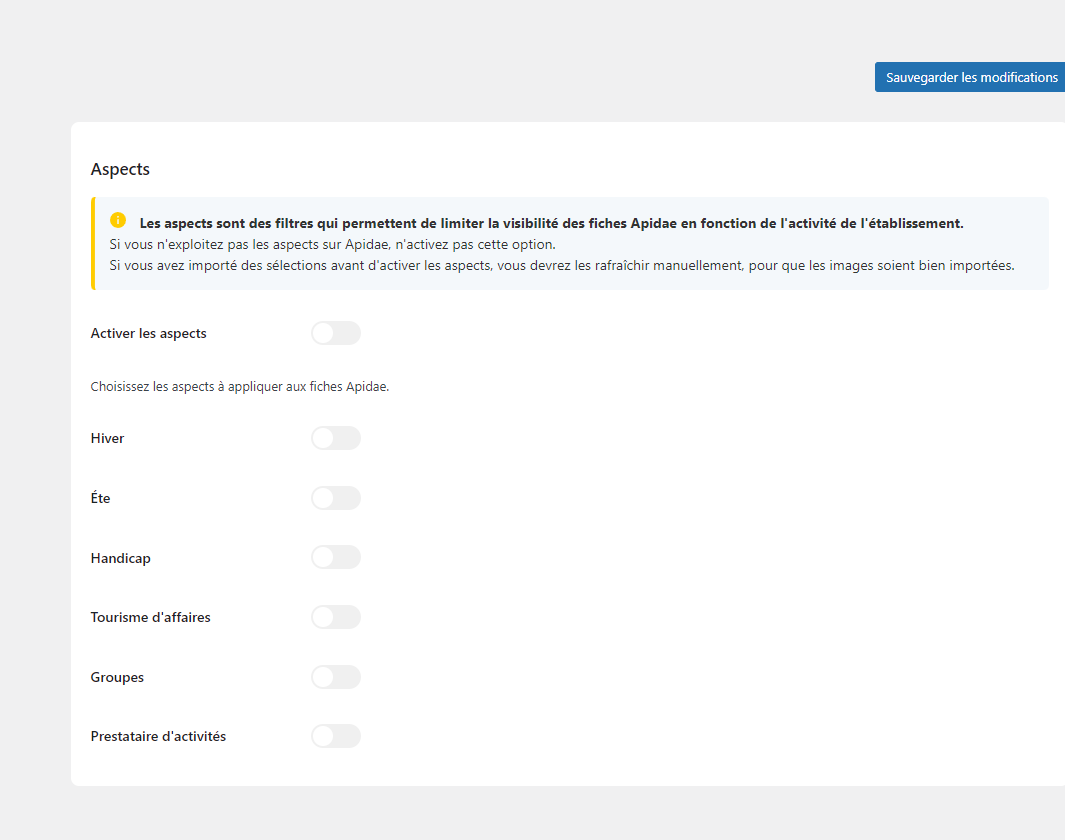Select the Tourisme d'affaires label

click(x=150, y=617)
